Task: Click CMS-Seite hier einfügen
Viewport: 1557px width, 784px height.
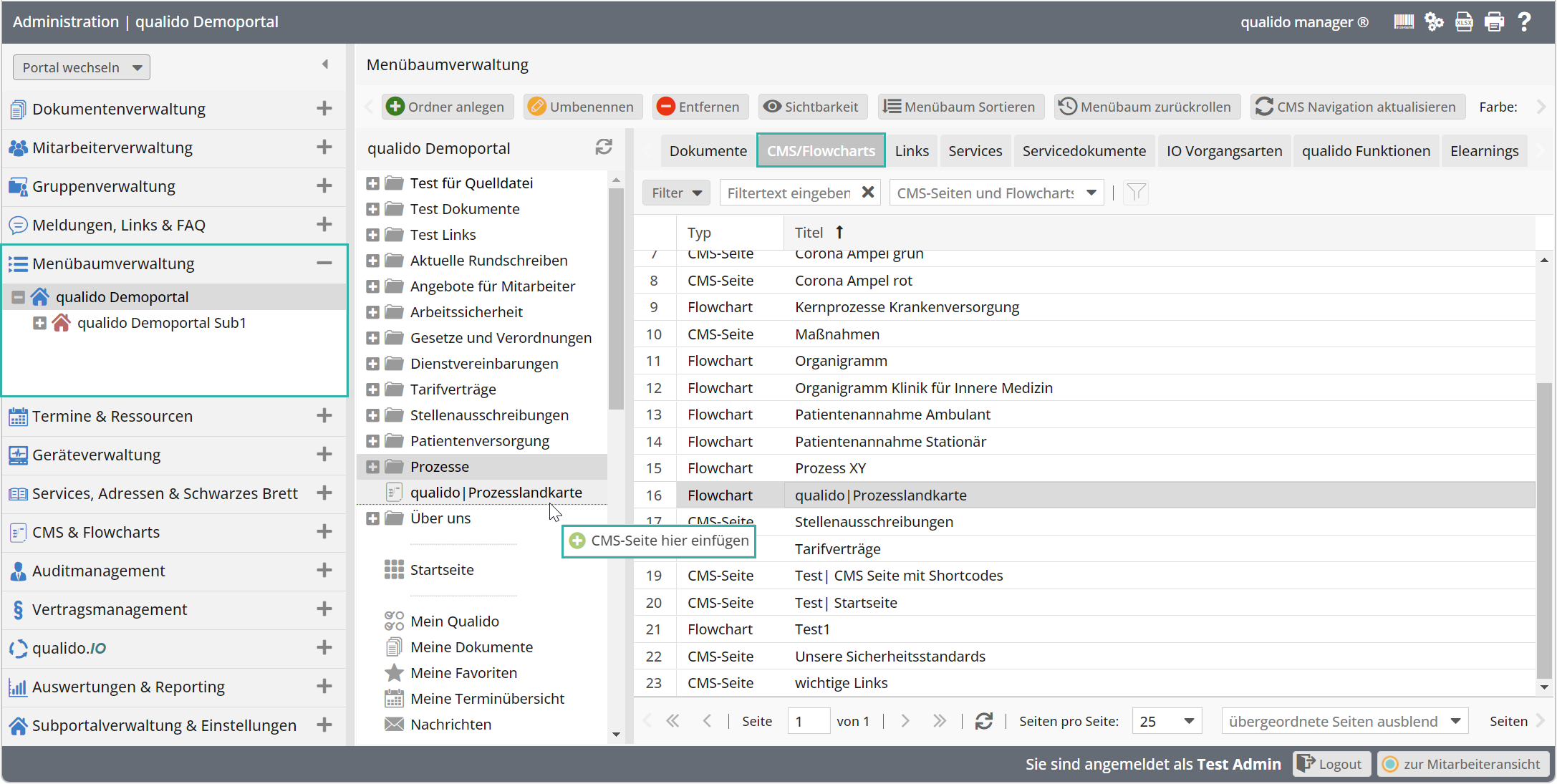Action: (x=659, y=541)
